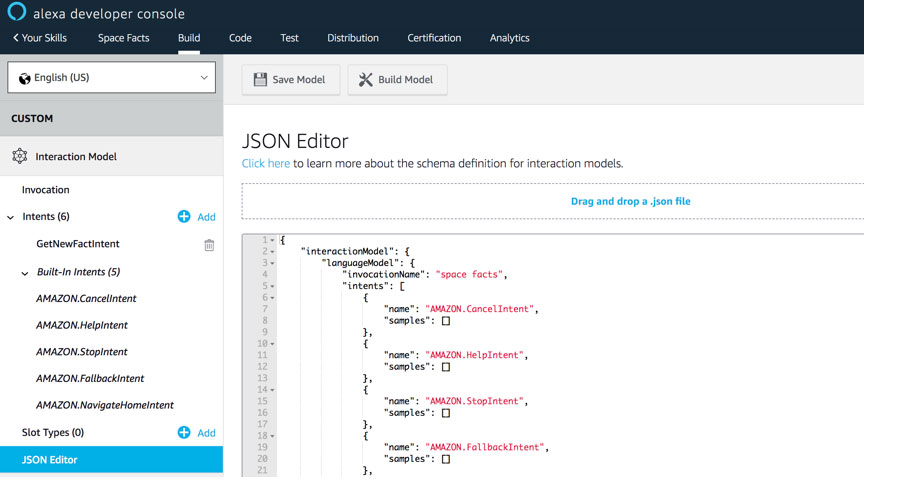Click the "AMAZON.HelpIntent" string in editor

pyautogui.click(x=475, y=355)
